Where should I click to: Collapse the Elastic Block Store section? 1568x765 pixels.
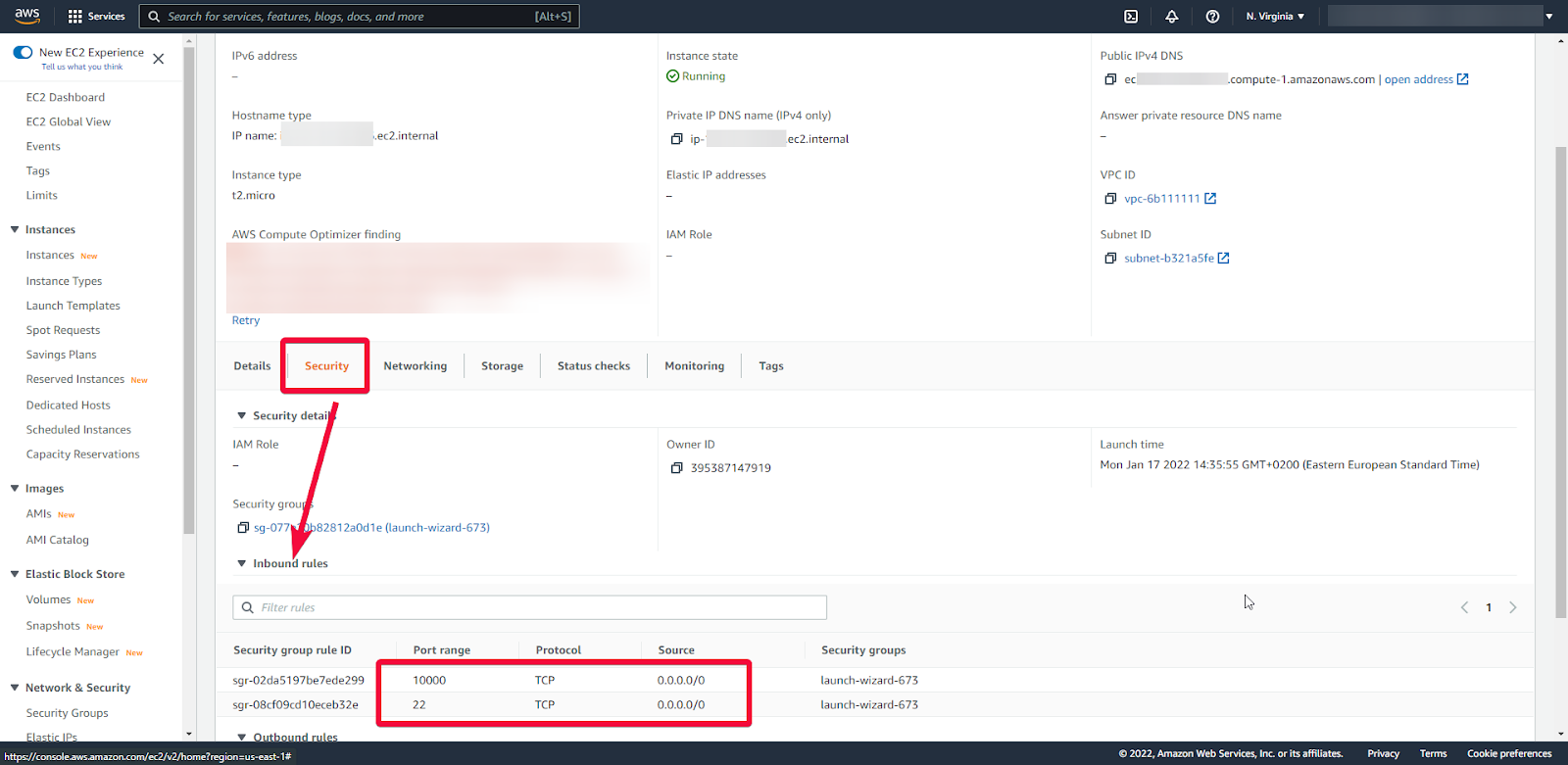[x=15, y=574]
